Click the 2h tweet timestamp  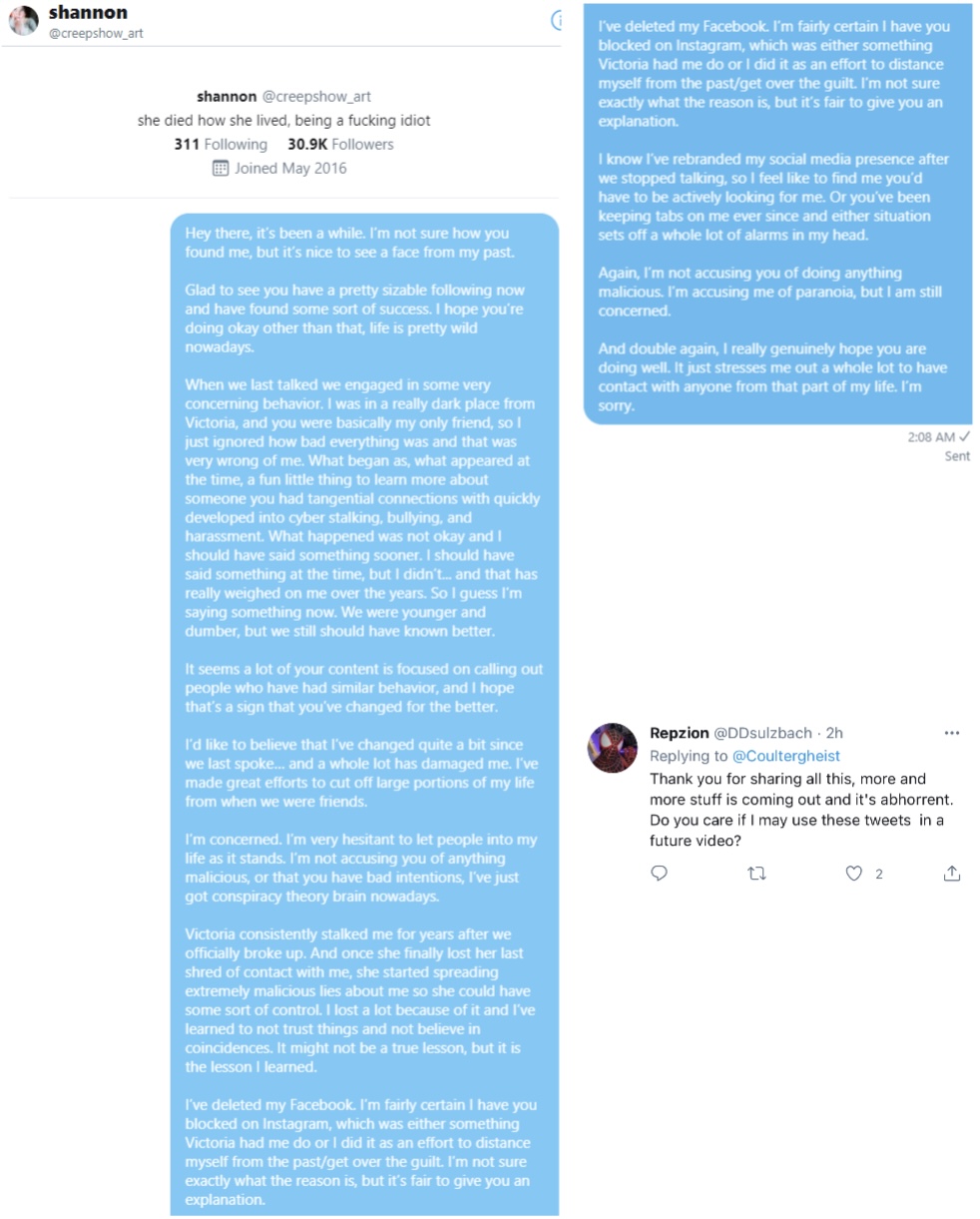pos(834,733)
